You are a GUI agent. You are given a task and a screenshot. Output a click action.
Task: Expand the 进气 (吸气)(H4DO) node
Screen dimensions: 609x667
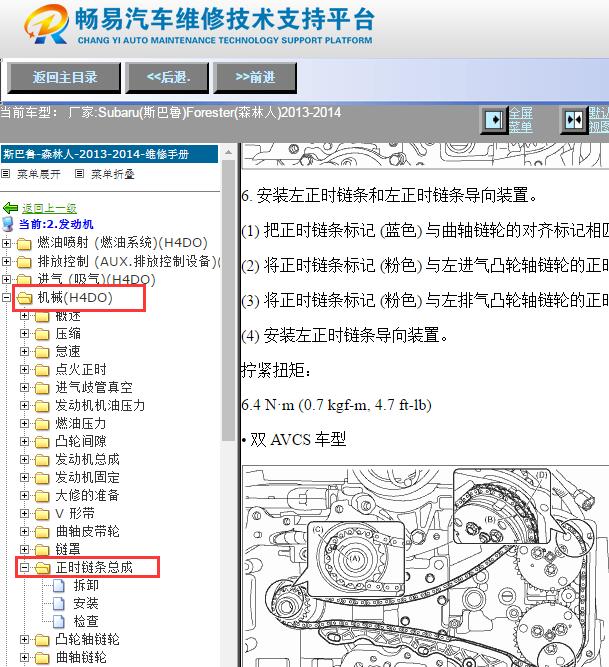[x=6, y=279]
